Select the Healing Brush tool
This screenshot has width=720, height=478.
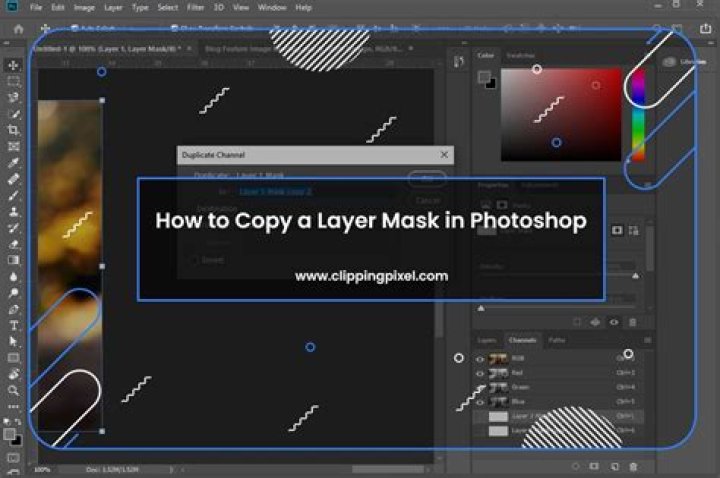pyautogui.click(x=13, y=179)
